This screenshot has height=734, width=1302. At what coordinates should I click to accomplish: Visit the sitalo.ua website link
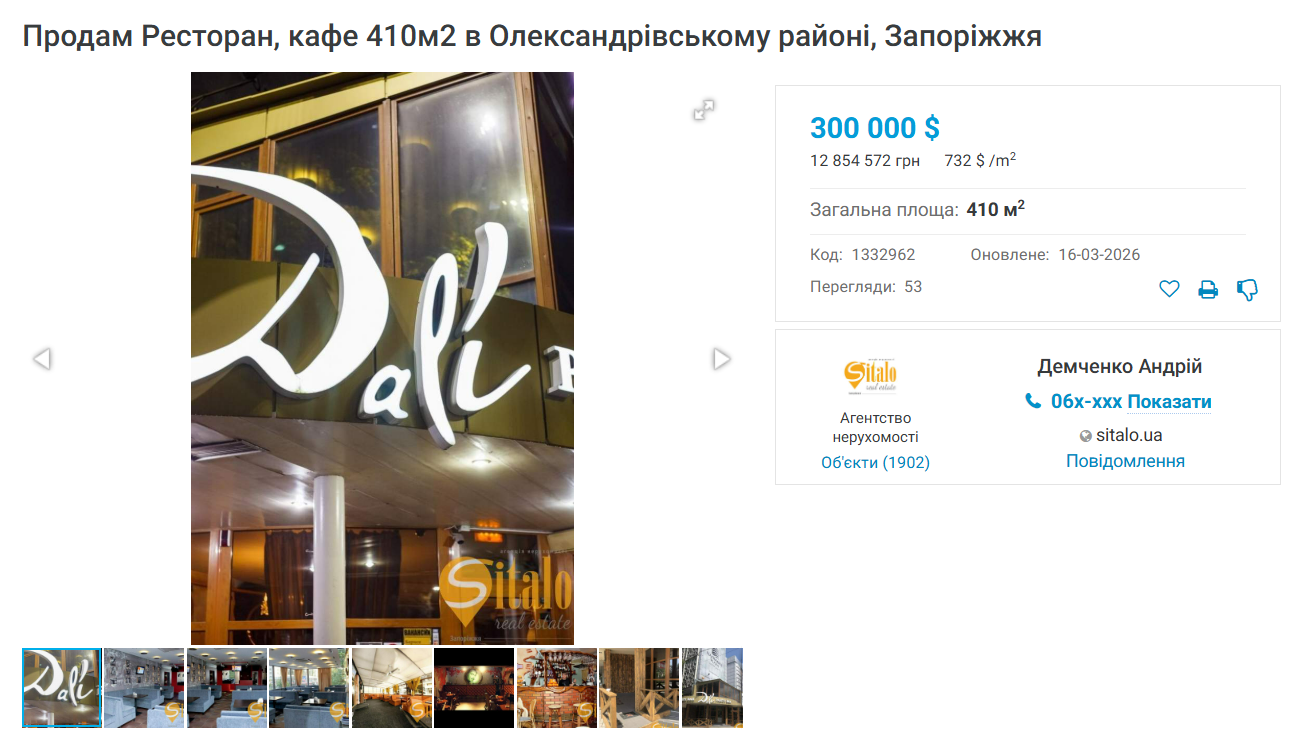[1129, 435]
